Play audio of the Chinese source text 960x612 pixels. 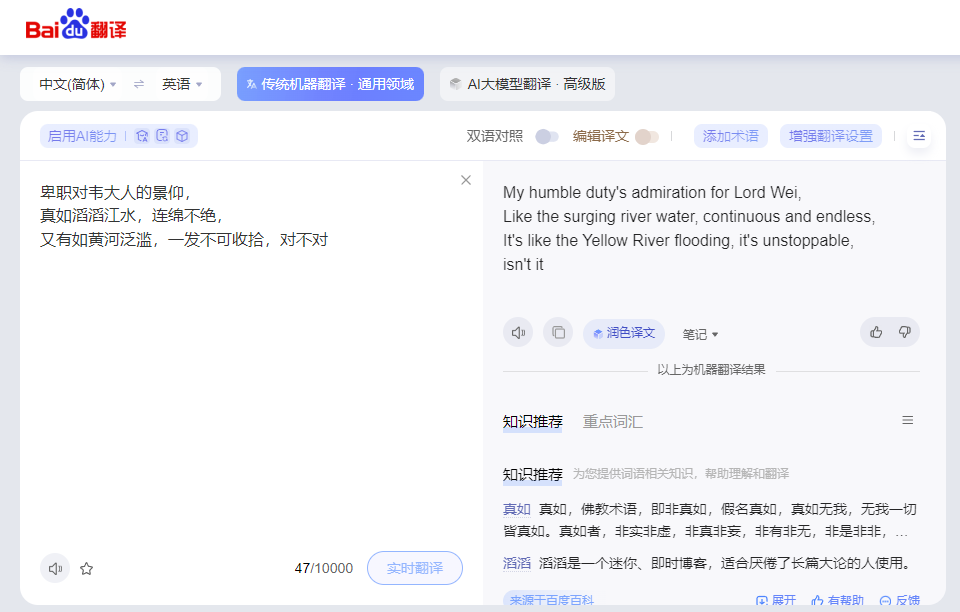(55, 568)
